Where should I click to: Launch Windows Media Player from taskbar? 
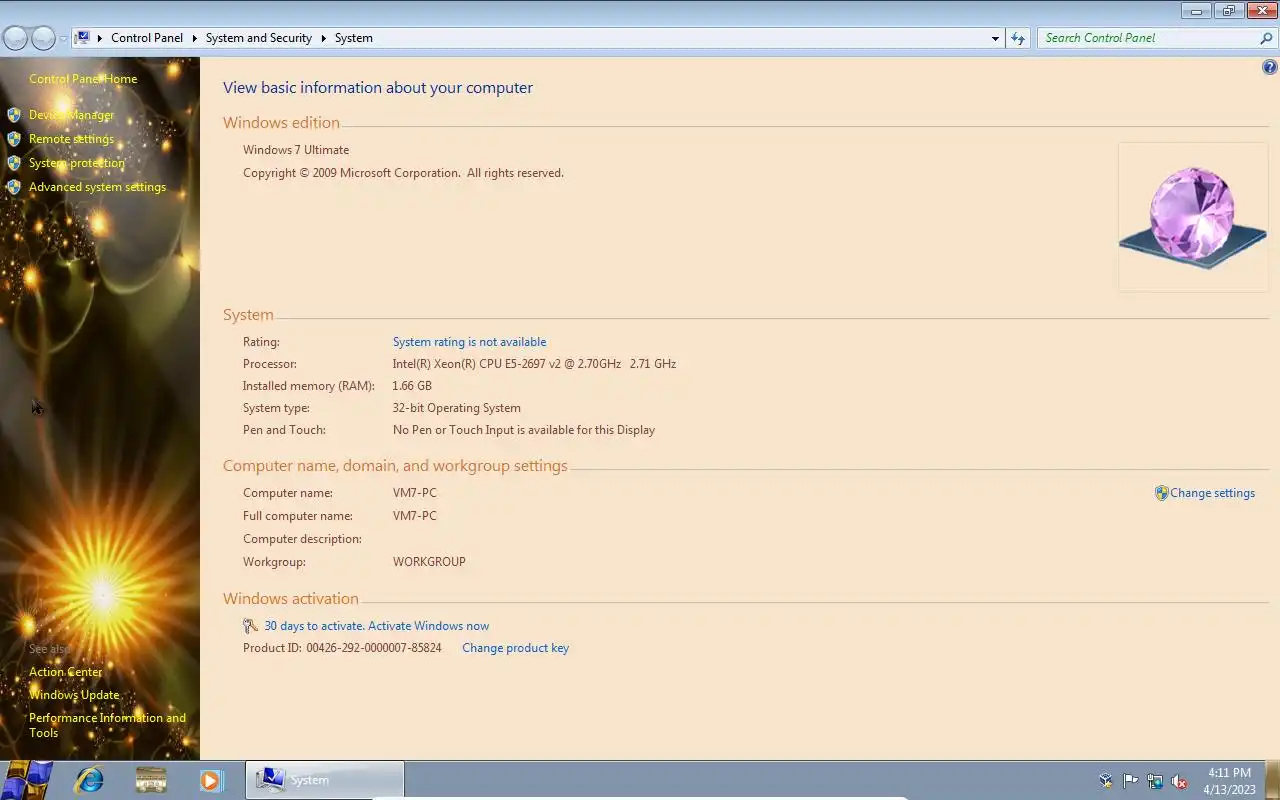(211, 780)
